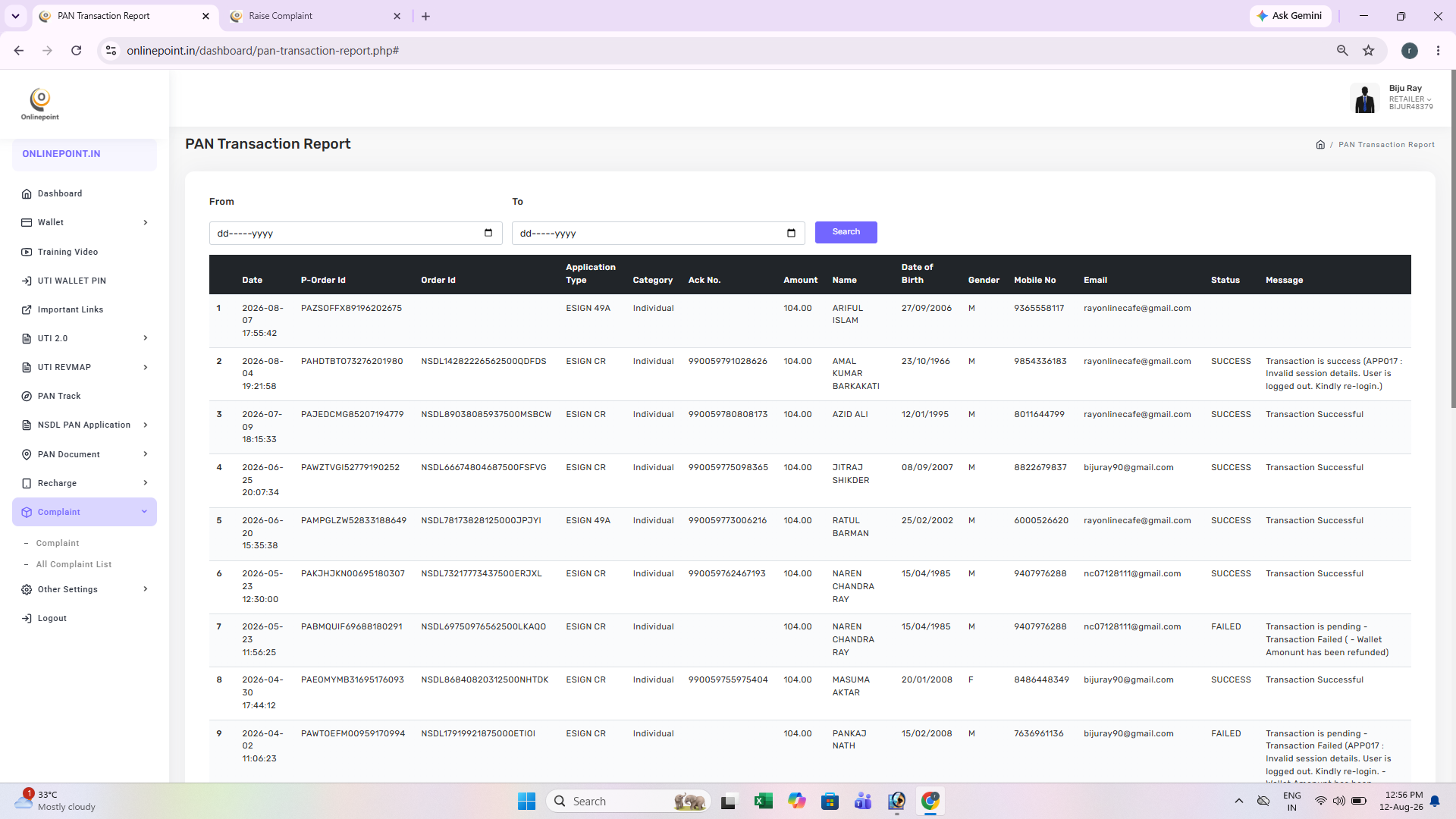Expand the UTI REVMAP submenu chevron

145,367
